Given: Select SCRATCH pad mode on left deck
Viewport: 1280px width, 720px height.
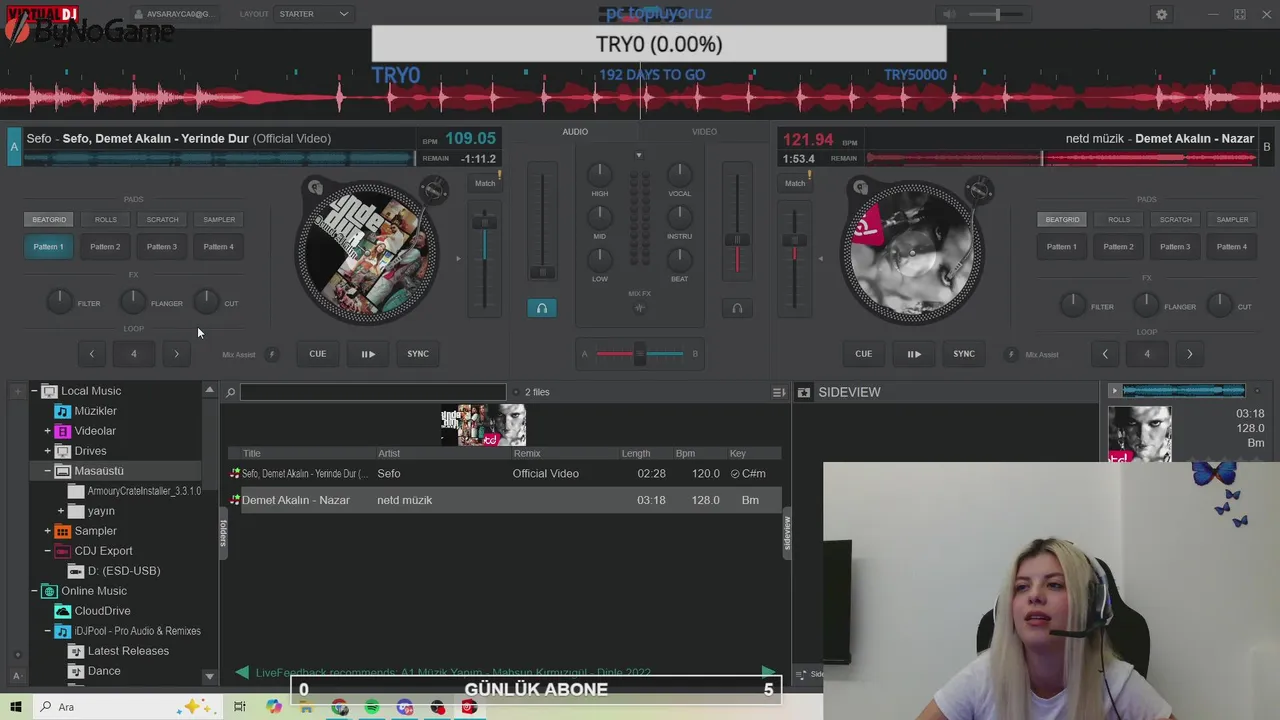Looking at the screenshot, I should [x=162, y=220].
